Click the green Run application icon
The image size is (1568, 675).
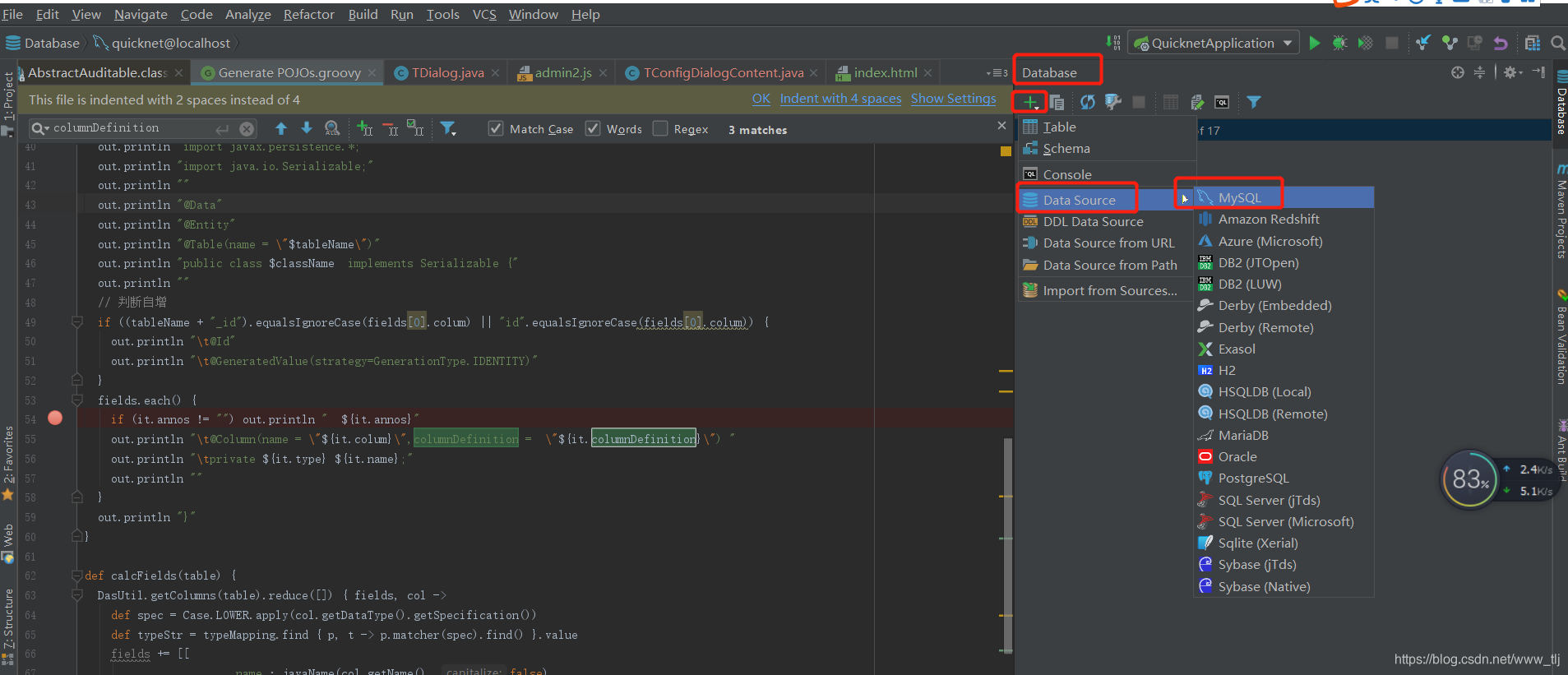[x=1315, y=43]
